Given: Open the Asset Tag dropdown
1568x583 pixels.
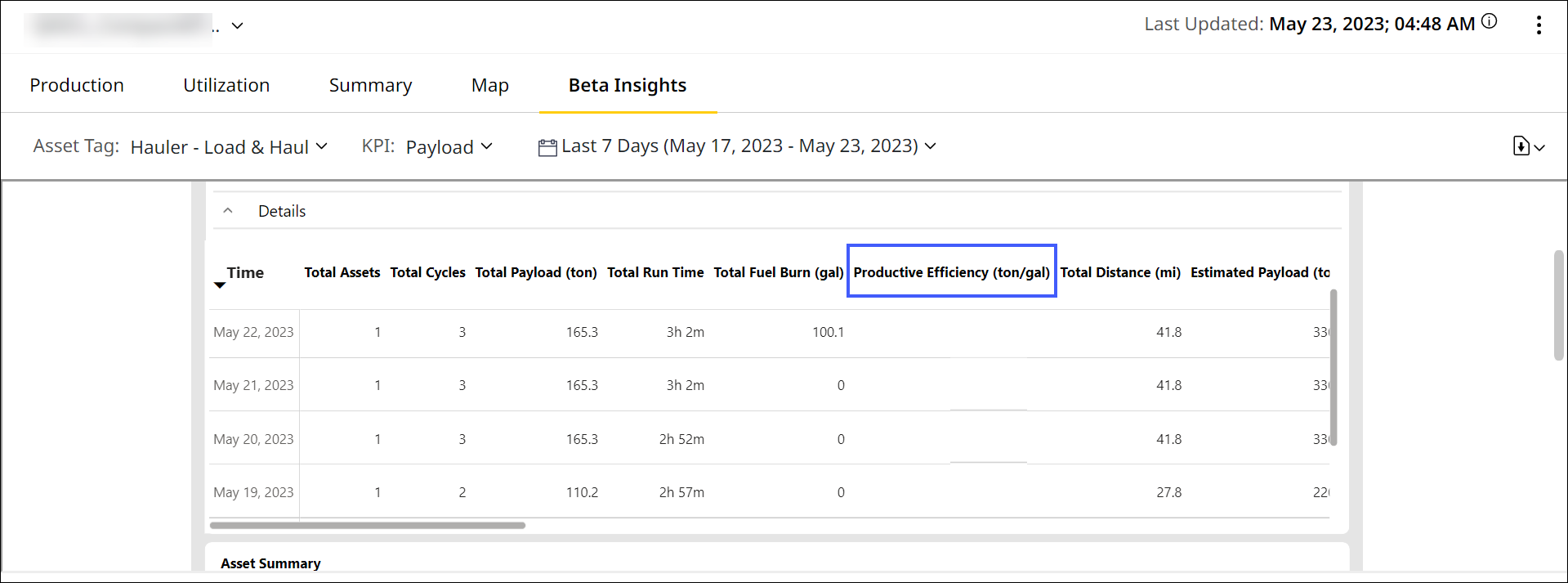Looking at the screenshot, I should 229,147.
